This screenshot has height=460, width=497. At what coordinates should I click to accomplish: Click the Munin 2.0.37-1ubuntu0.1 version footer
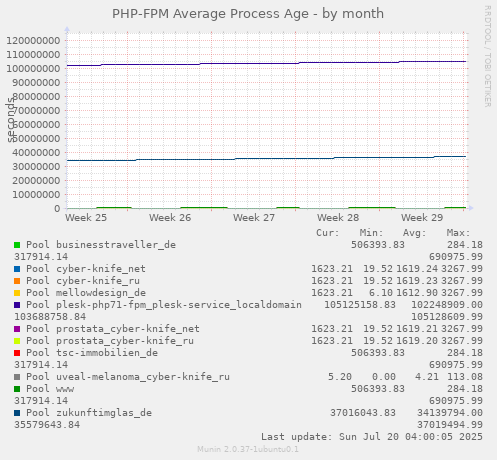[248, 449]
